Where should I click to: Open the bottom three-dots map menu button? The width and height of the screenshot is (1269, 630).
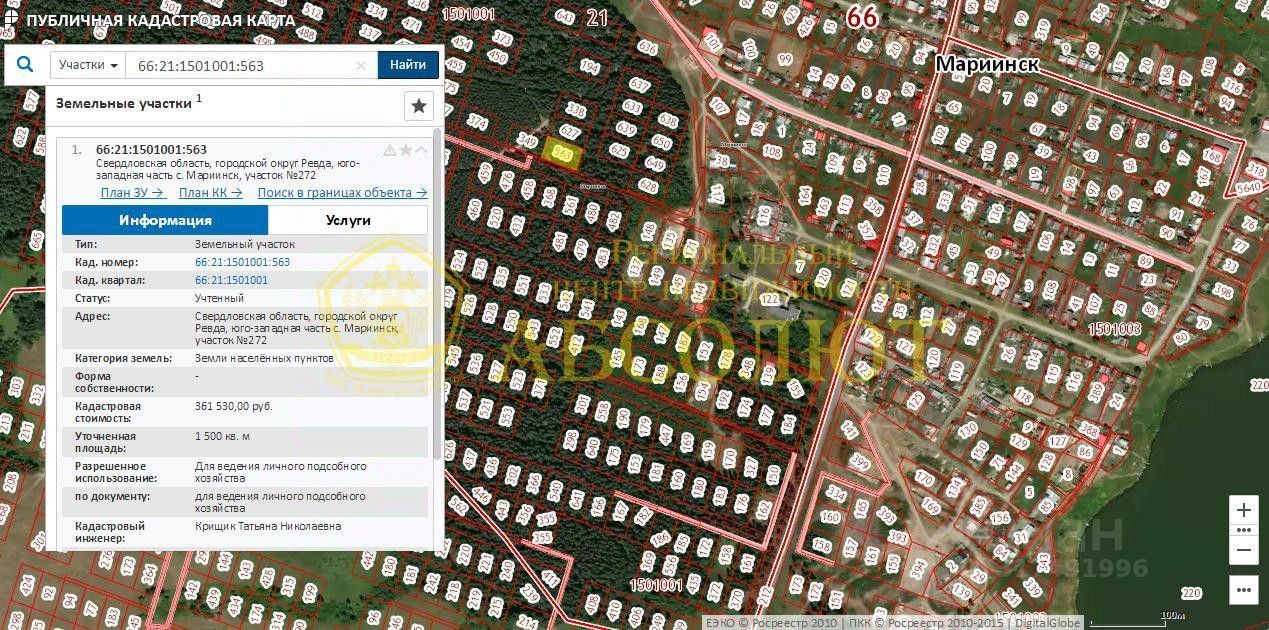click(x=1243, y=589)
